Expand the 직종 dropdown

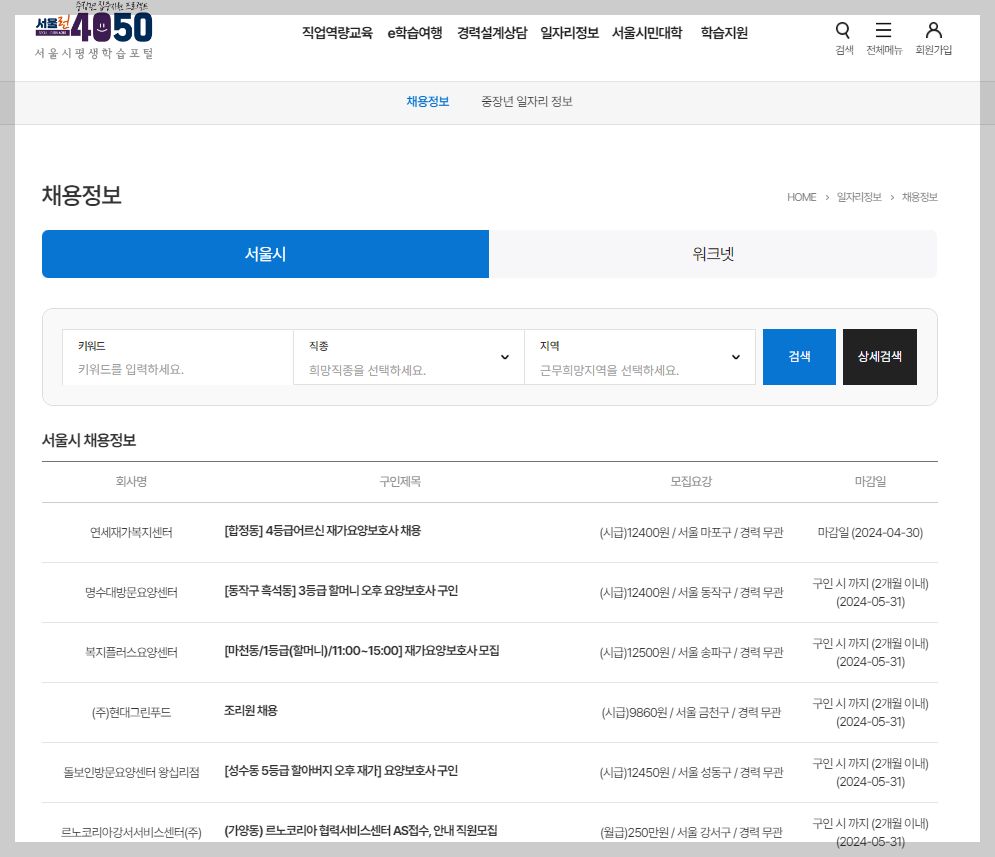(x=409, y=357)
